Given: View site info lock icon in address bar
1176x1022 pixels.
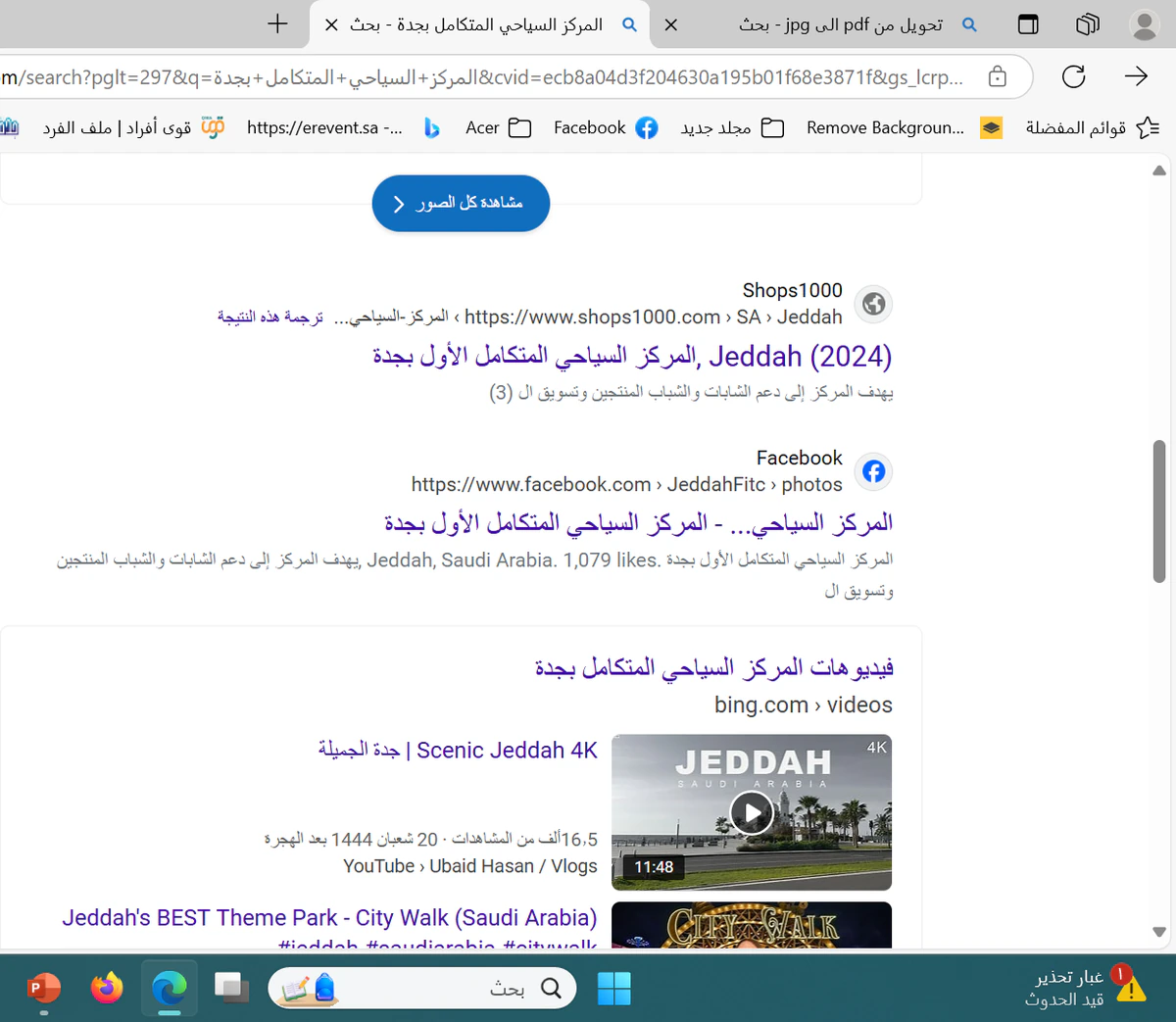Looking at the screenshot, I should coord(997,76).
